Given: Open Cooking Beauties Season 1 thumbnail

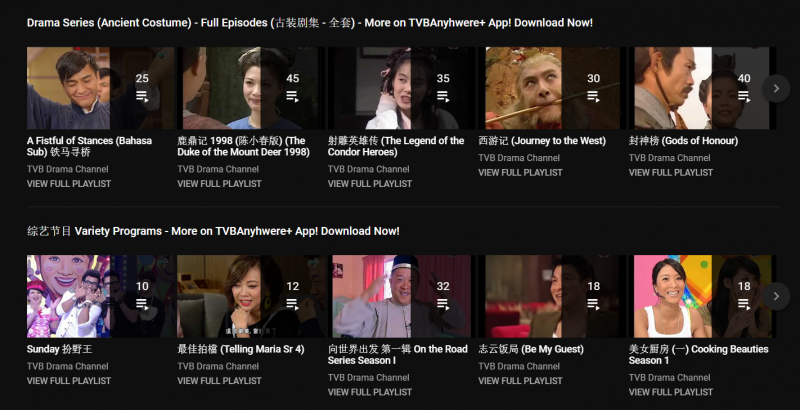Looking at the screenshot, I should (702, 296).
